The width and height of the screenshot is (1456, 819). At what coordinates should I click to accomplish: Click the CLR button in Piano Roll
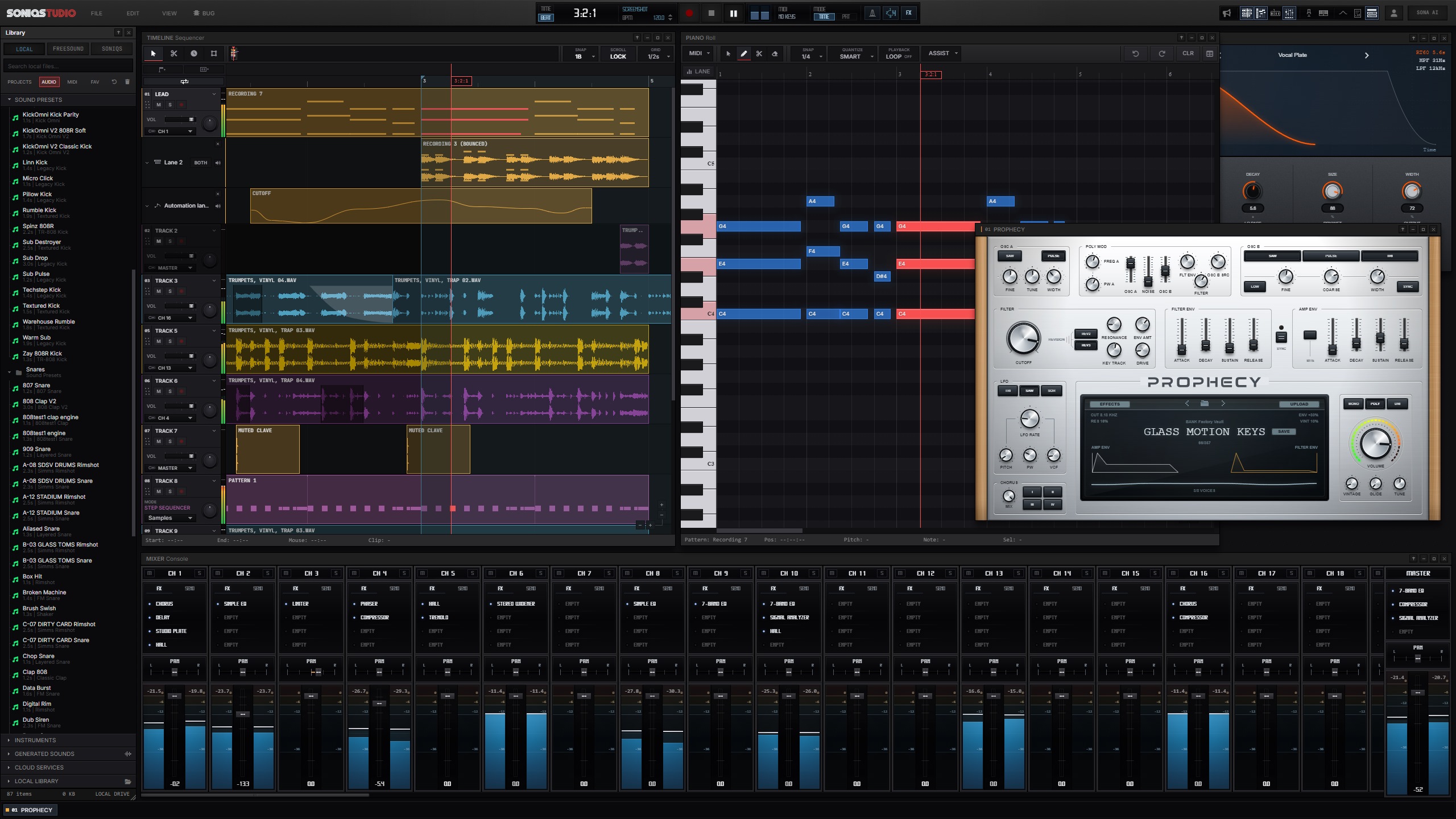pyautogui.click(x=1188, y=53)
